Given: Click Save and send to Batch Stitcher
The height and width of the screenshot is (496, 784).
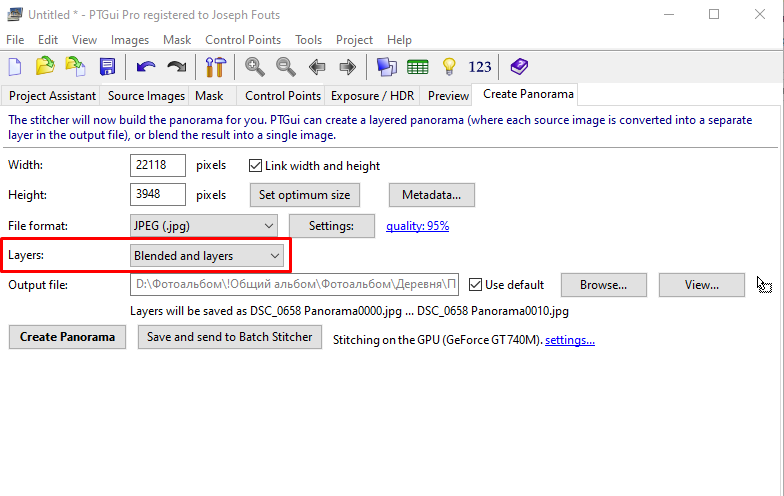Looking at the screenshot, I should pyautogui.click(x=230, y=337).
